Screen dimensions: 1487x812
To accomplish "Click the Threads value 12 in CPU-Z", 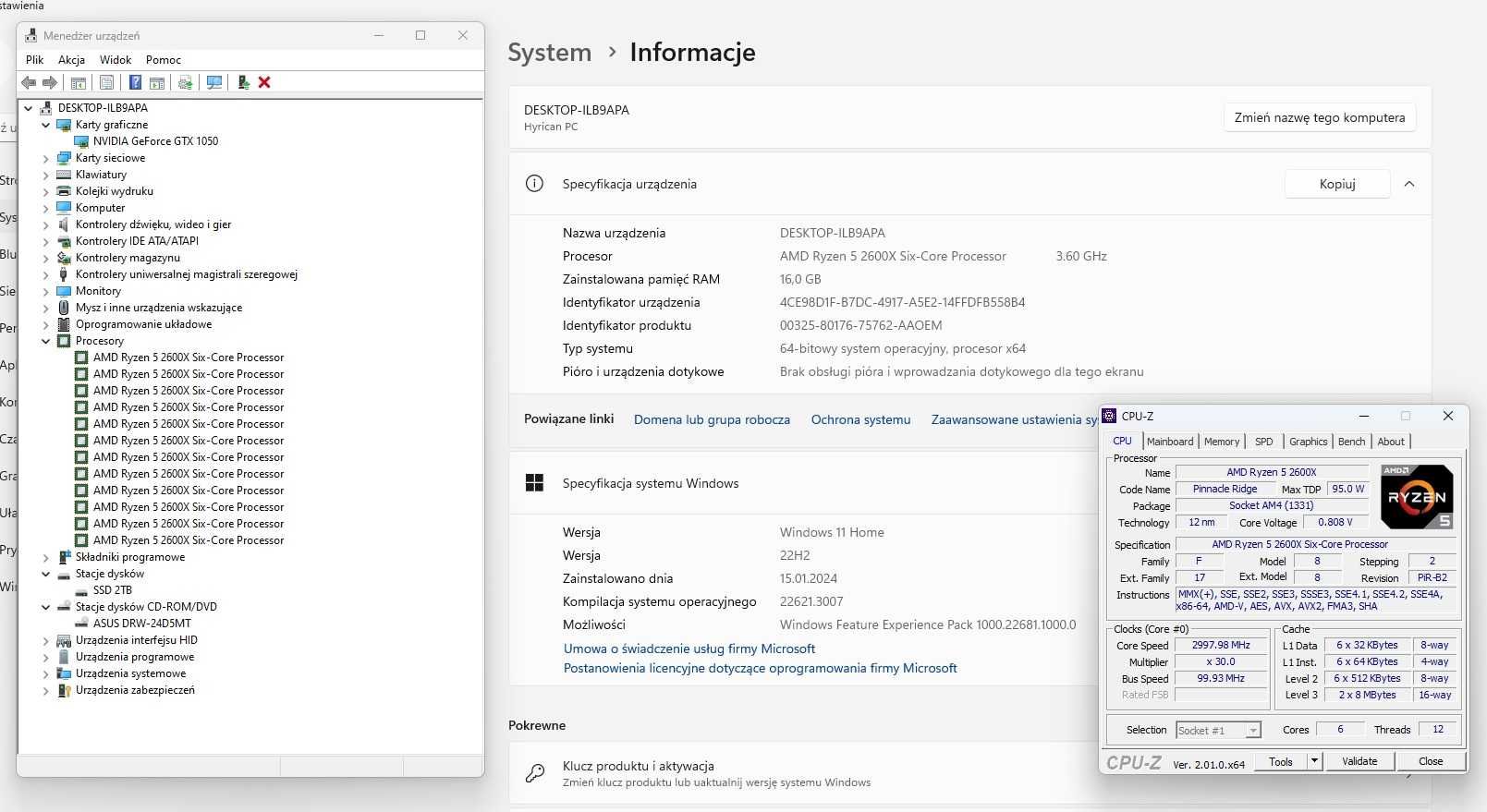I will [1437, 730].
